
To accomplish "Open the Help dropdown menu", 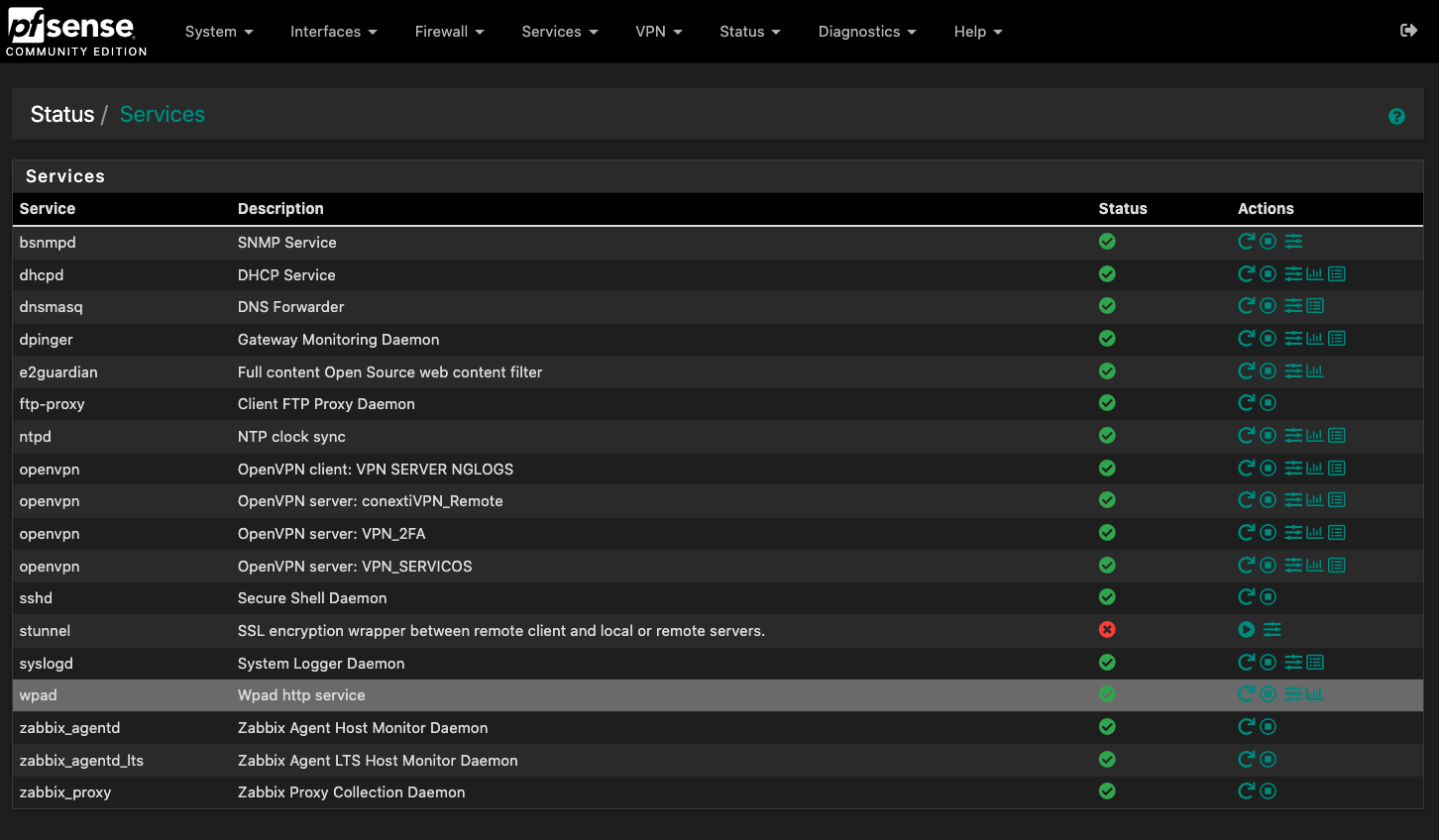I will (978, 32).
